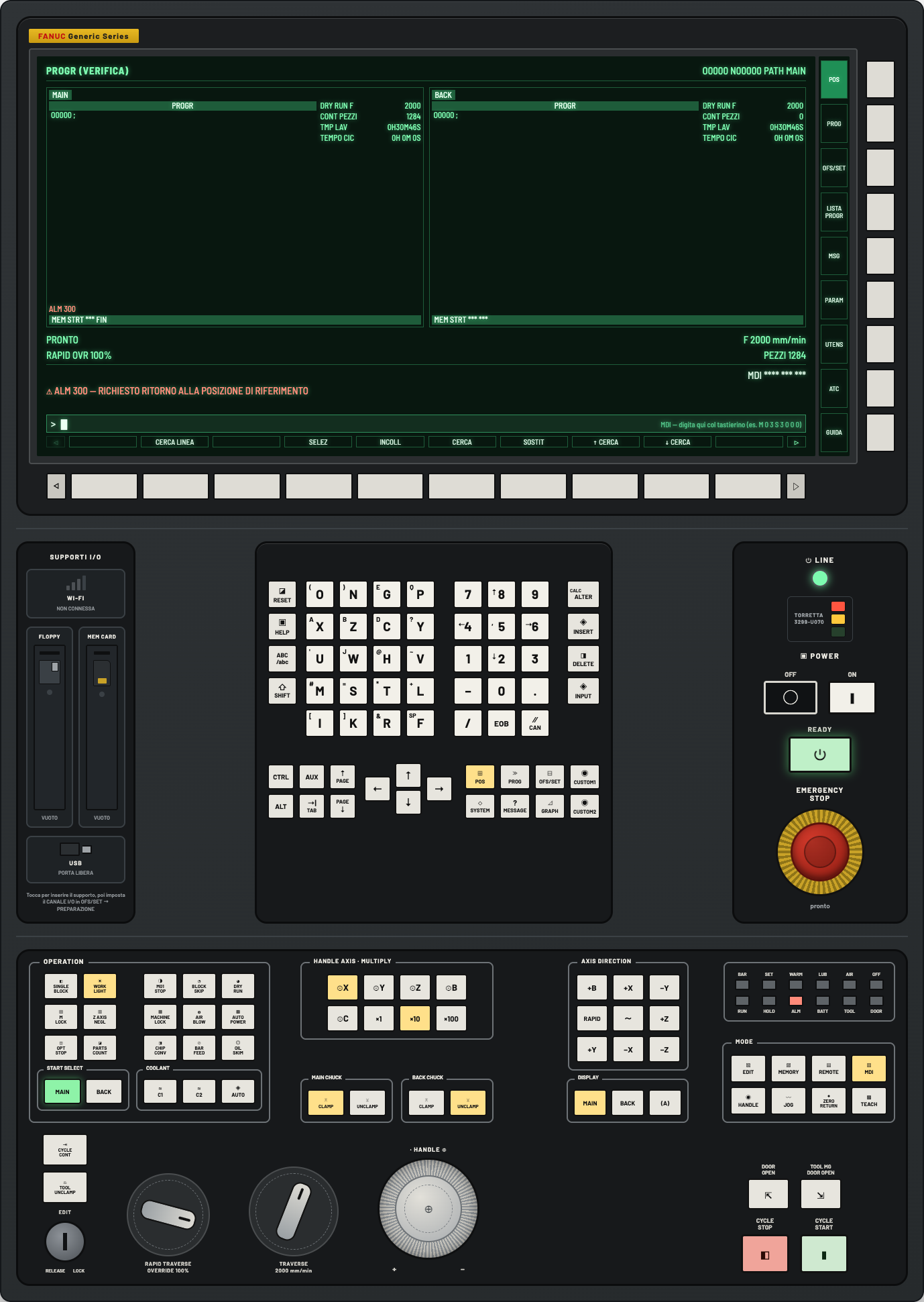This screenshot has width=924, height=1302.
Task: Select the OFS/SET screen side tab
Action: coord(834,168)
